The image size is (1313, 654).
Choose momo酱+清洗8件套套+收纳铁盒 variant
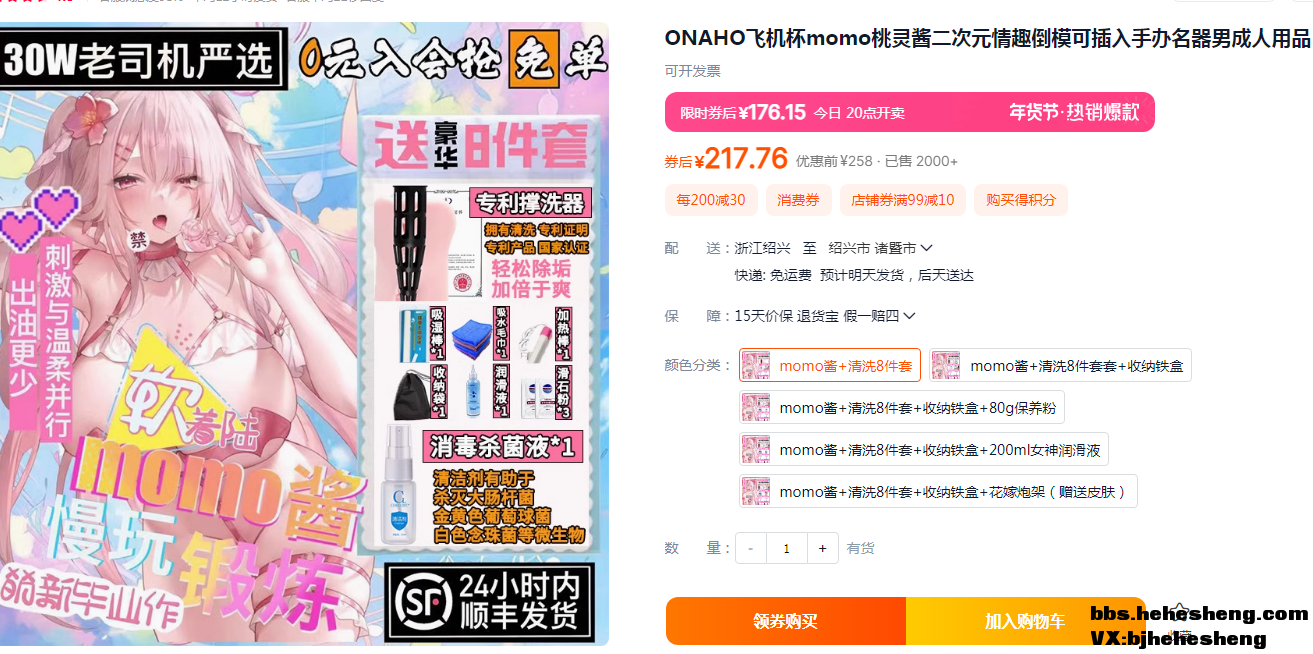point(1060,365)
